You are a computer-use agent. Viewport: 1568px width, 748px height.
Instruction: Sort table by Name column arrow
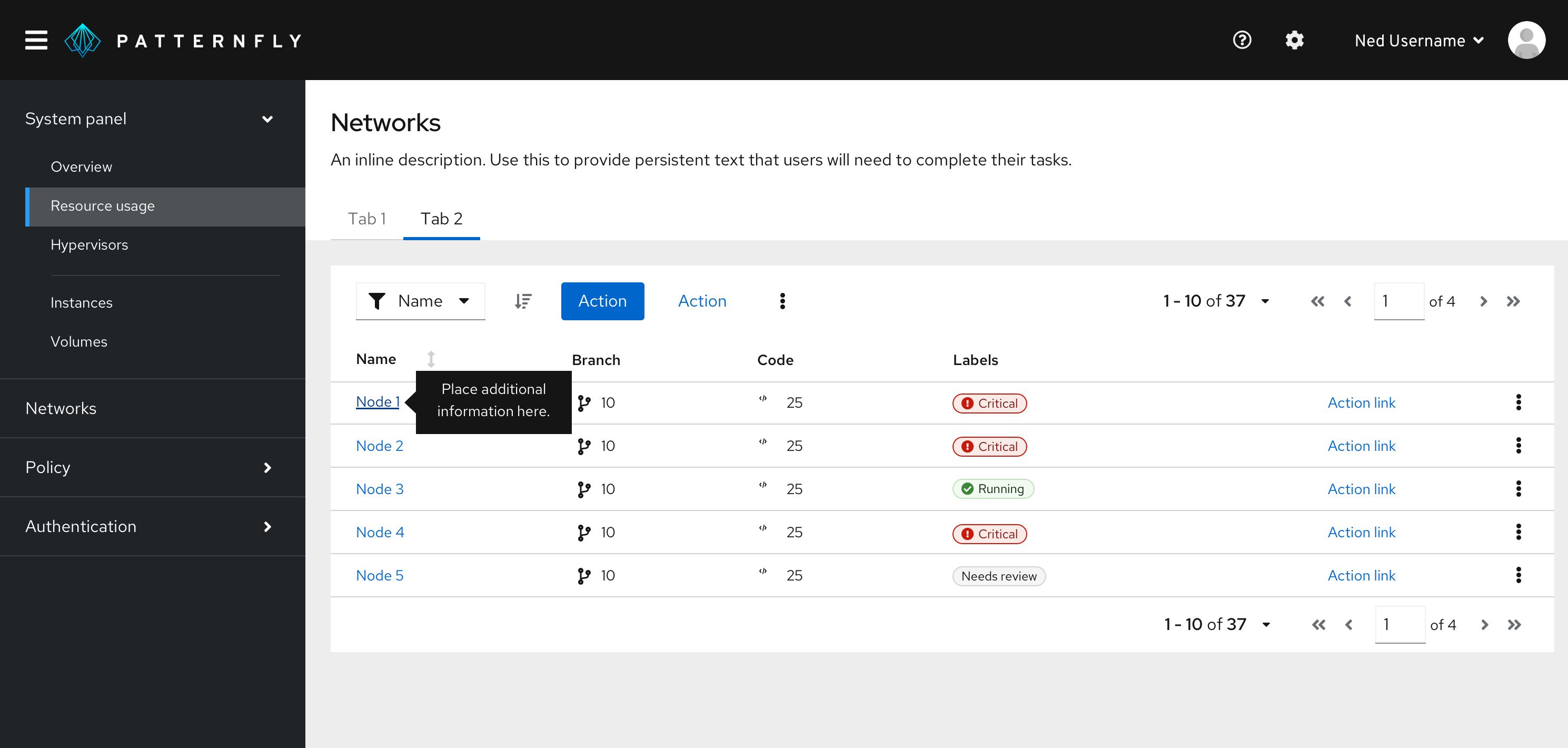coord(431,359)
